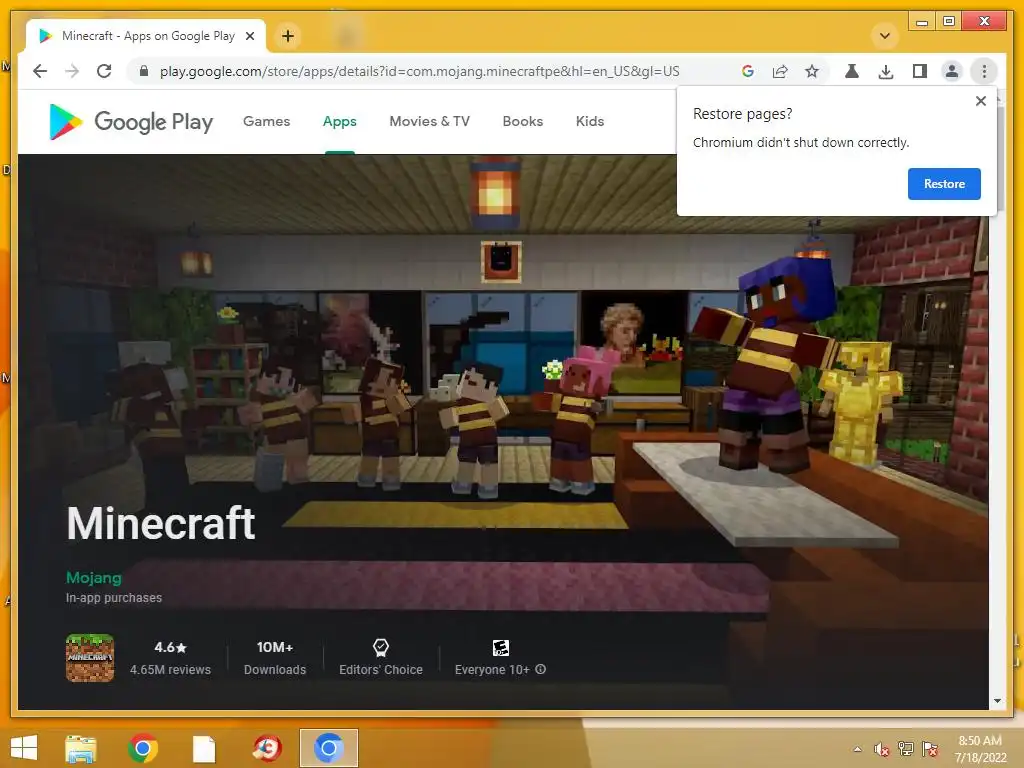Bookmark this page with the star icon
1024x768 pixels.
coord(812,71)
